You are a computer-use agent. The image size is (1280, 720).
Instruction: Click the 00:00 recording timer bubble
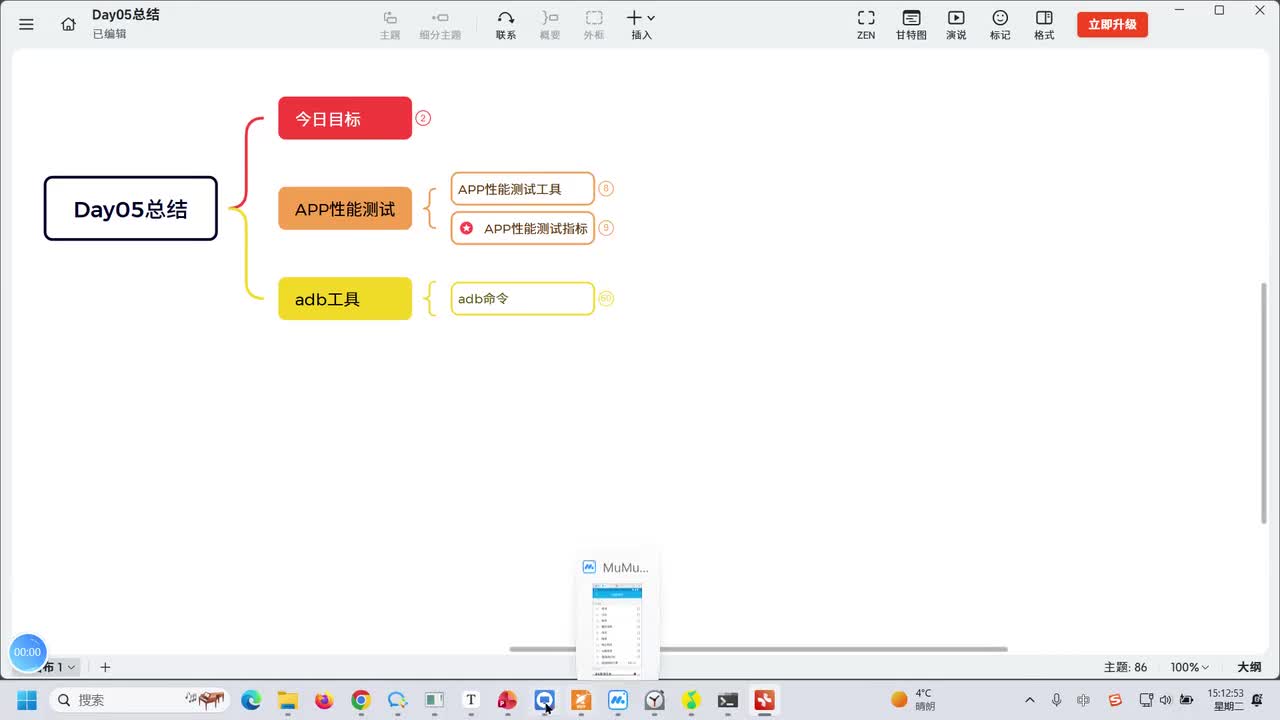coord(27,652)
